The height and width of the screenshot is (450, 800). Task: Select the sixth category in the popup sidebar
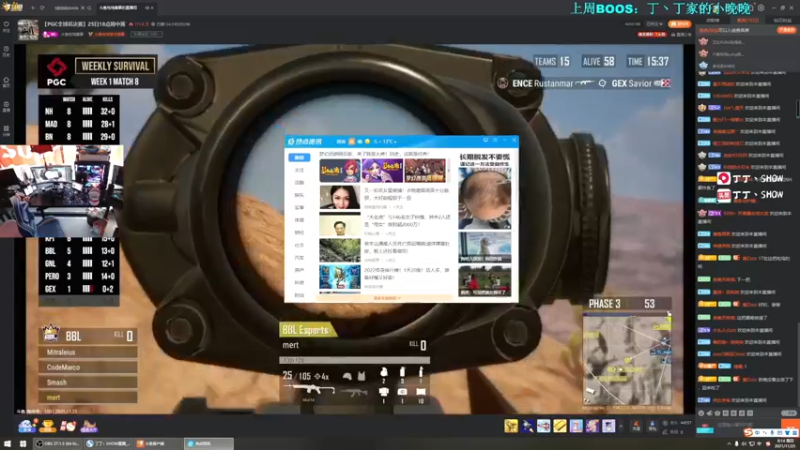pos(299,220)
